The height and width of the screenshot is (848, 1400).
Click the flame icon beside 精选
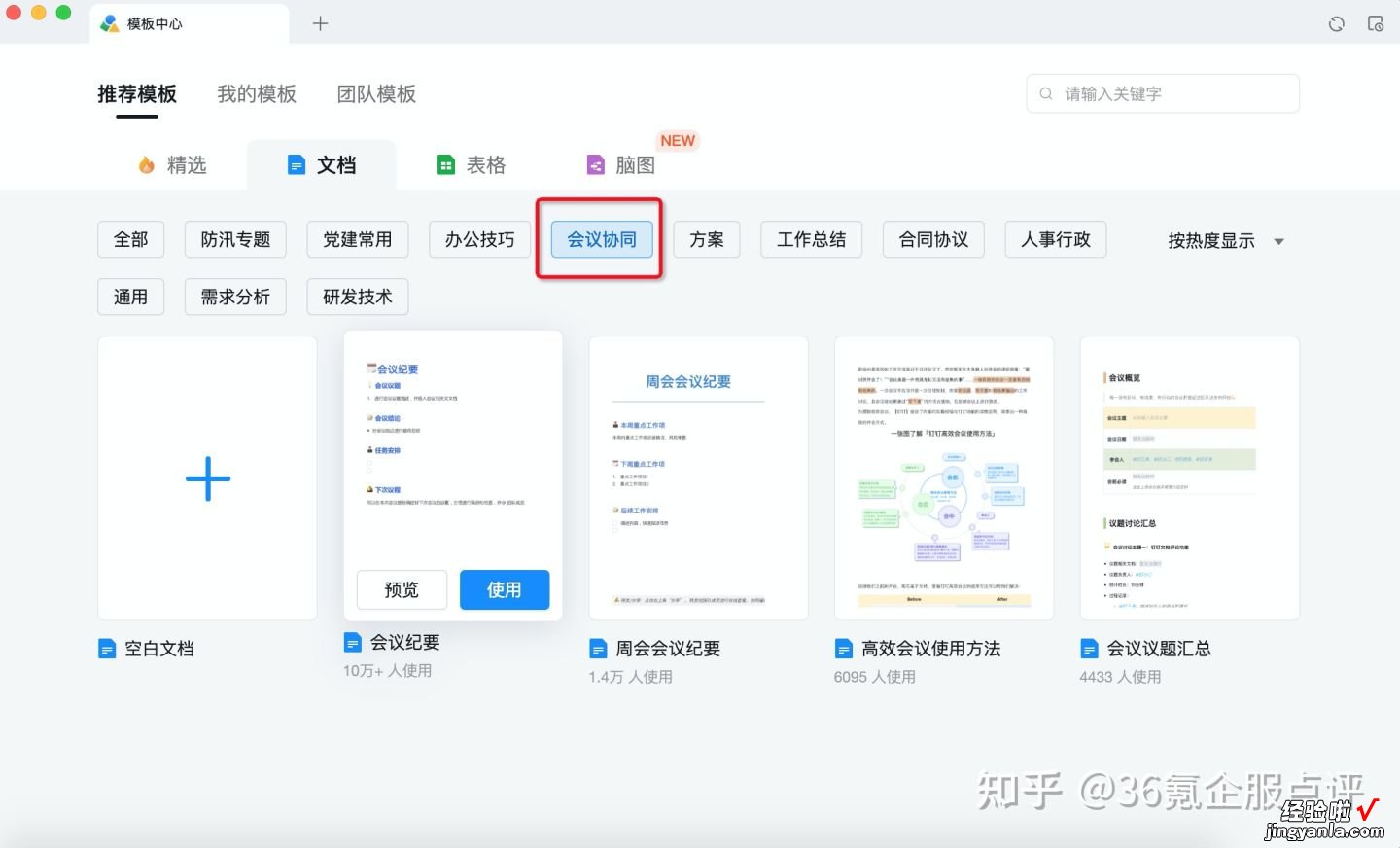147,164
